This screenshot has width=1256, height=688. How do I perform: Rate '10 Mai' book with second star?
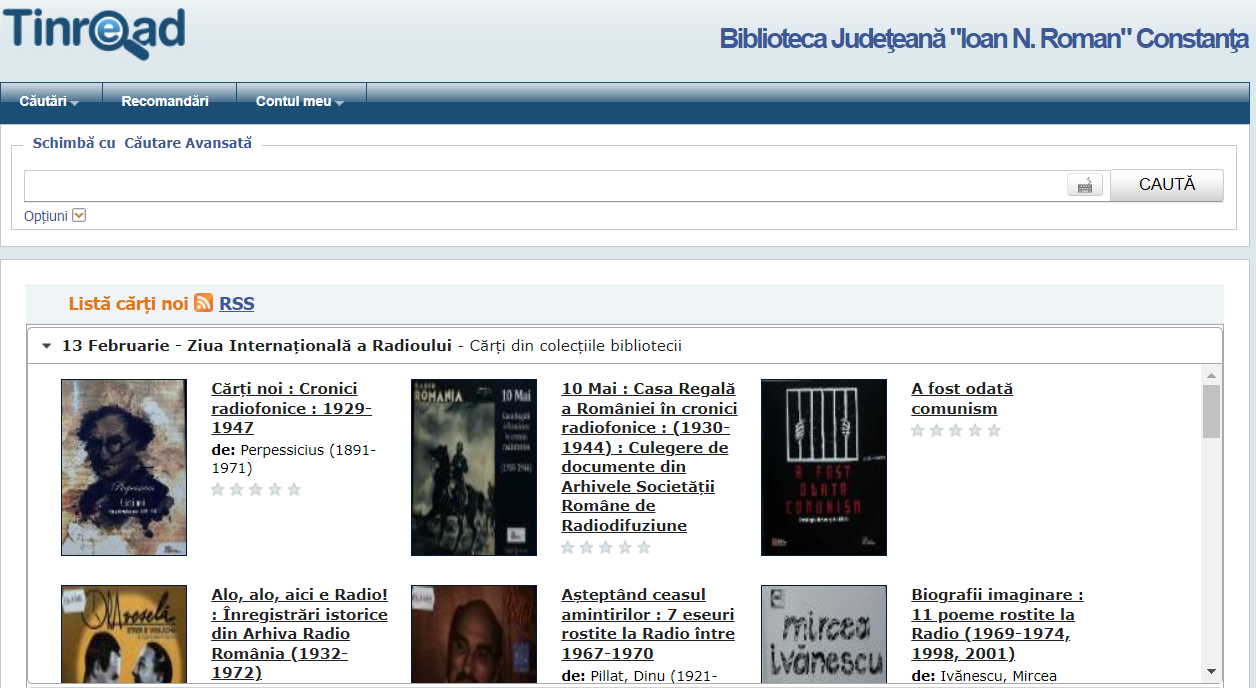point(586,548)
